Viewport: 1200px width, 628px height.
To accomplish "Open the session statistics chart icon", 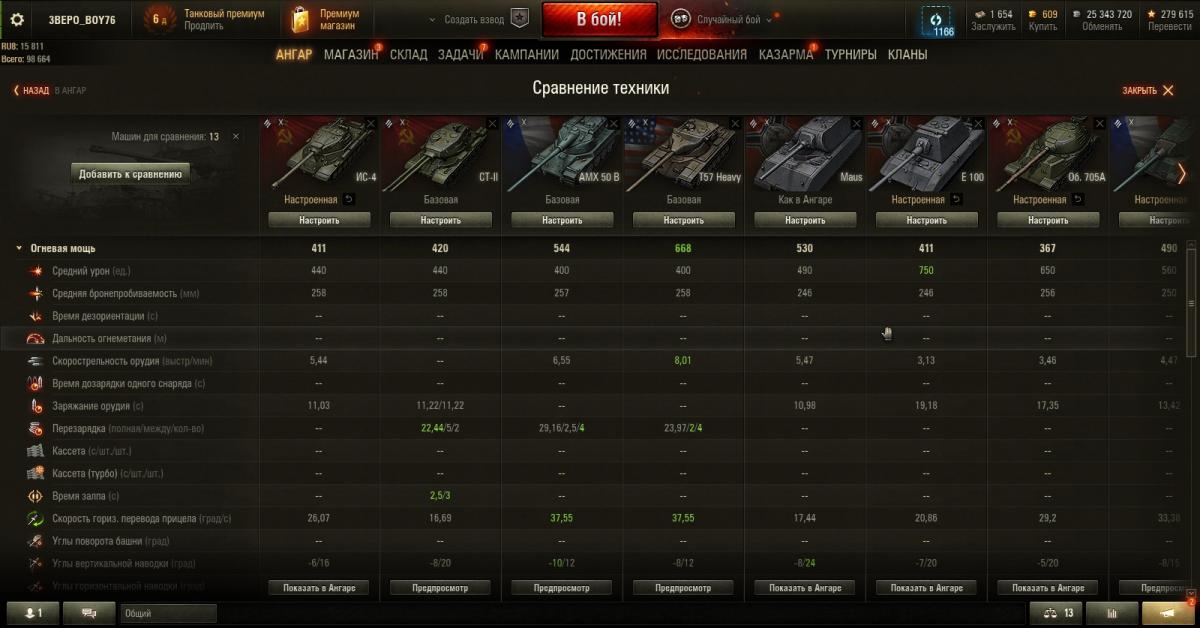I will pyautogui.click(x=1111, y=613).
